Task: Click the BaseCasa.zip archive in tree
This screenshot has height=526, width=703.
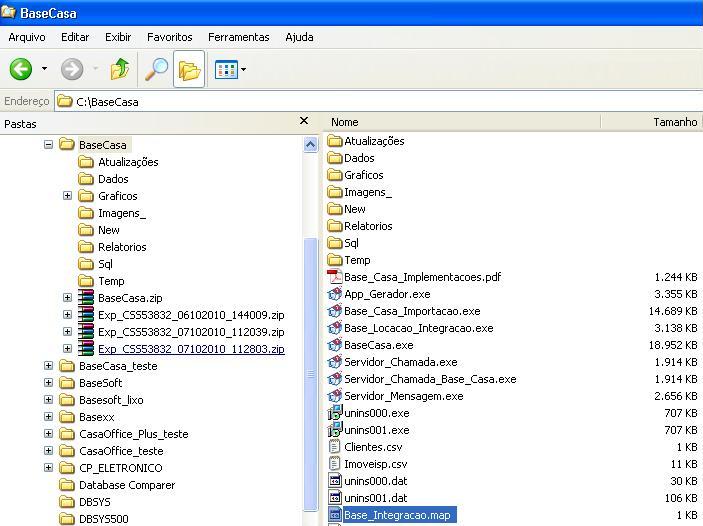Action: click(x=129, y=298)
